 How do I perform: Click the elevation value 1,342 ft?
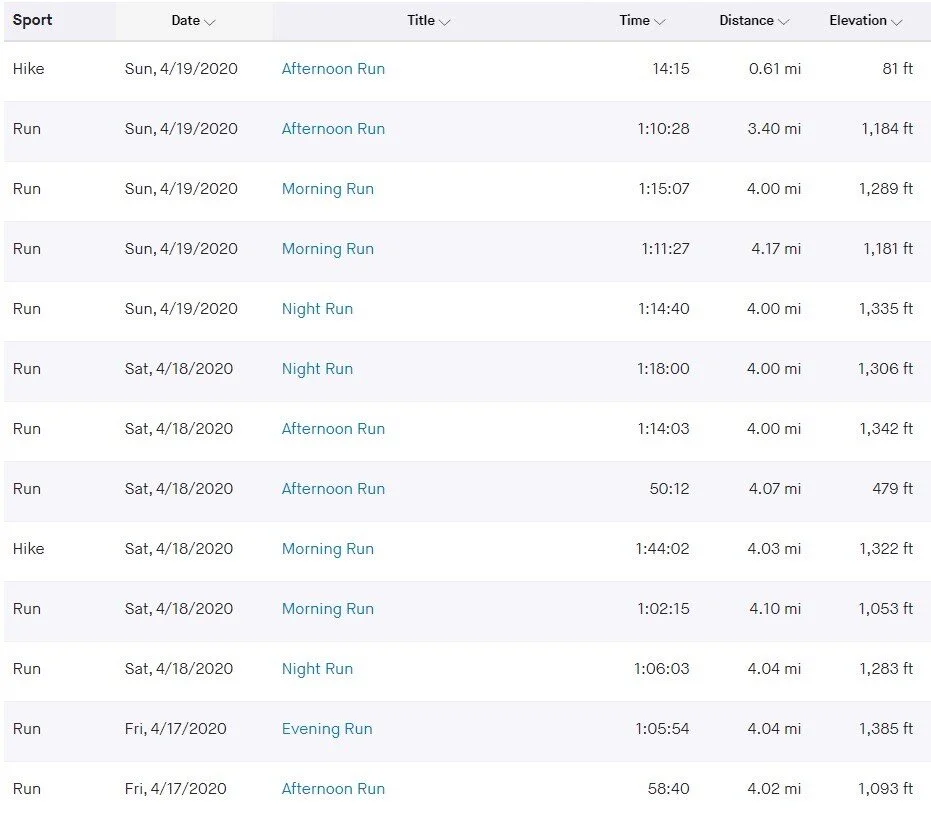[x=886, y=429]
